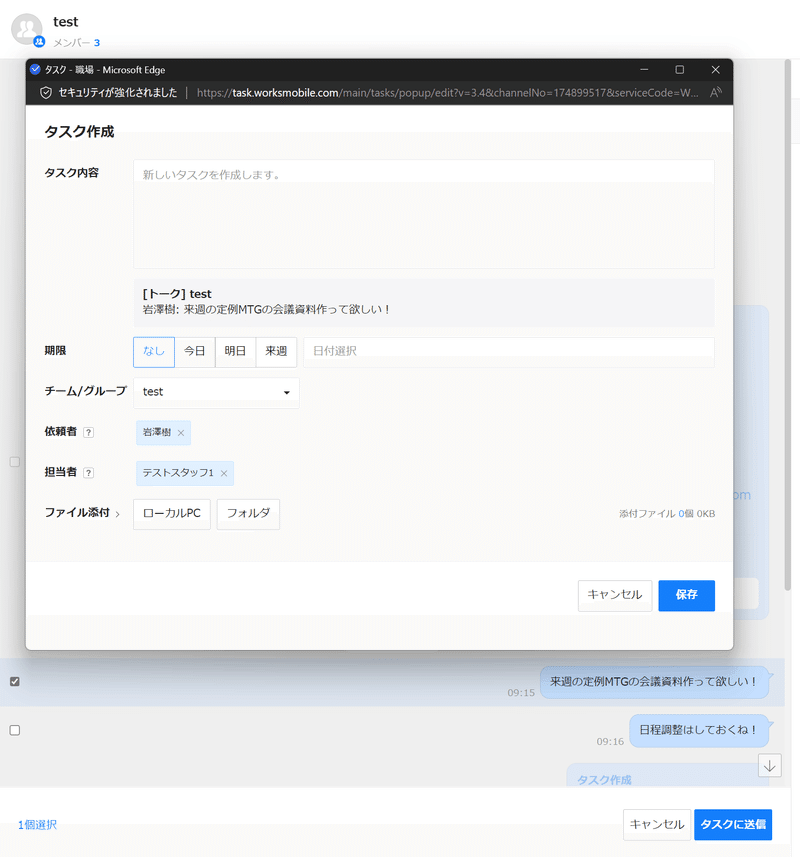Uncheck the checkbox next to the 09:15 message
Viewport: 800px width, 857px height.
point(14,681)
